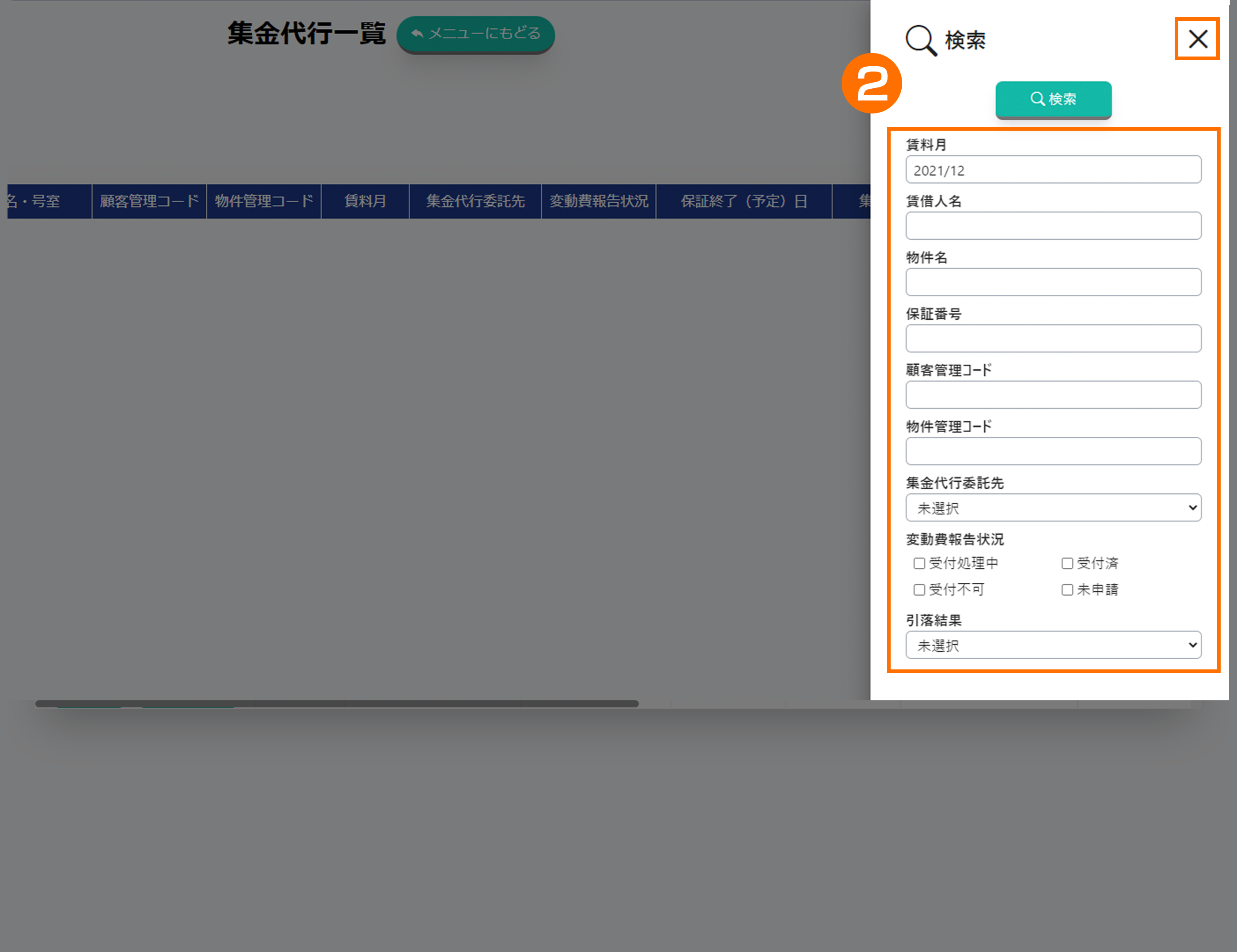Click the horizontal scrollbar below the table
Viewport: 1237px width, 952px height.
coord(337,703)
